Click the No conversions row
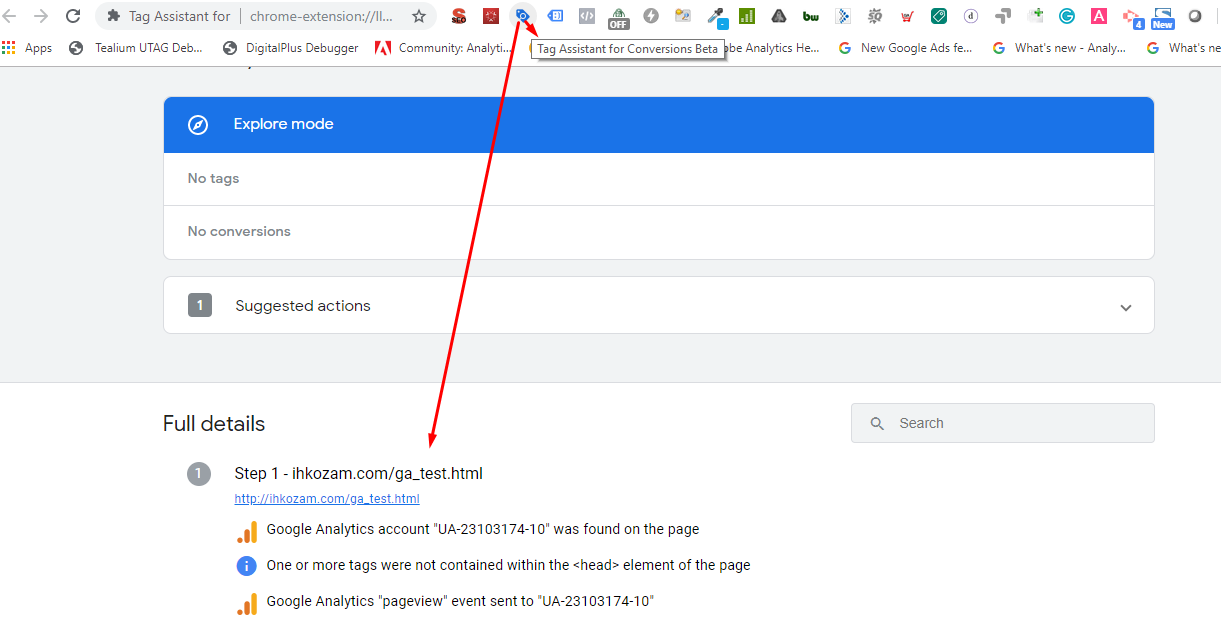 point(659,232)
